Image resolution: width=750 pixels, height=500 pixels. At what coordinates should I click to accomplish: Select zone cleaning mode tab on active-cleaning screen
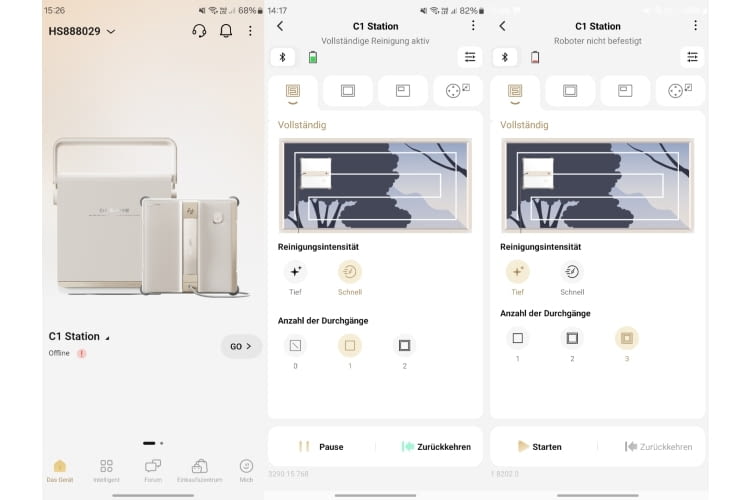tap(403, 91)
